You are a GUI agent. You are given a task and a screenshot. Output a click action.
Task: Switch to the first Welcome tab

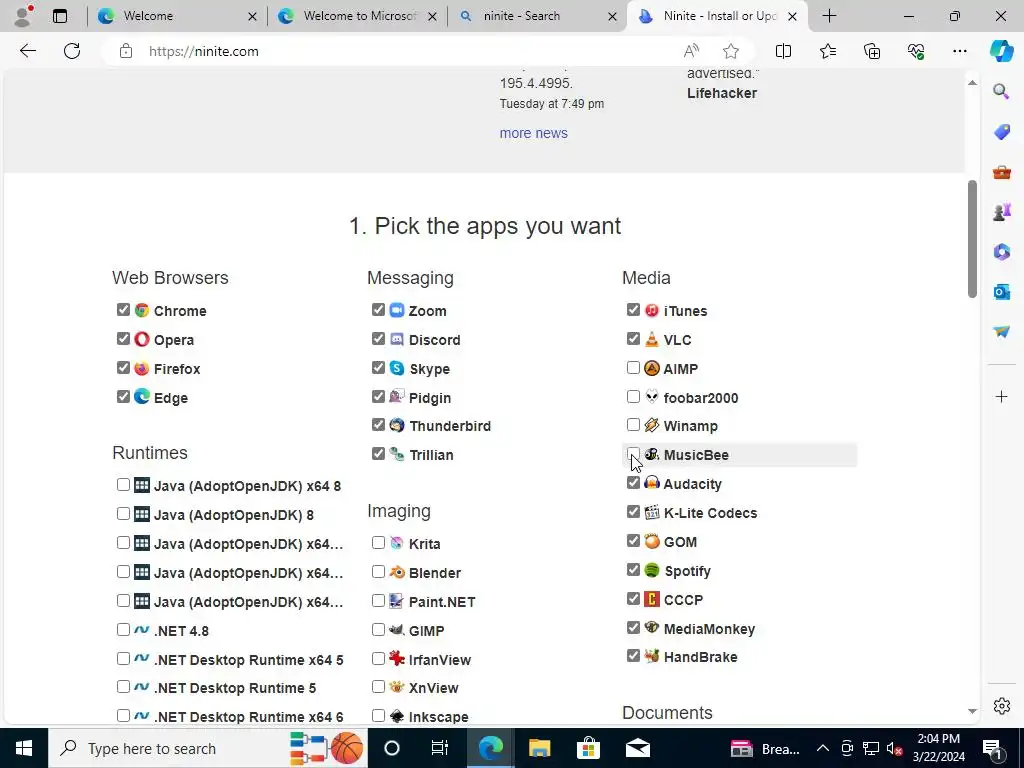pos(176,16)
